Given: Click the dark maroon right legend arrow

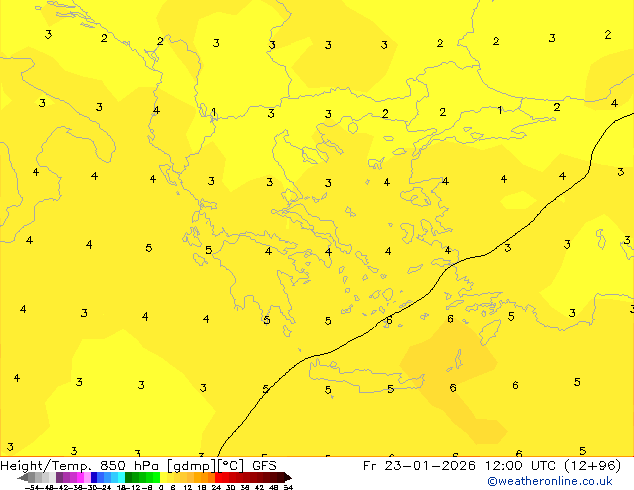Looking at the screenshot, I should coord(288,477).
